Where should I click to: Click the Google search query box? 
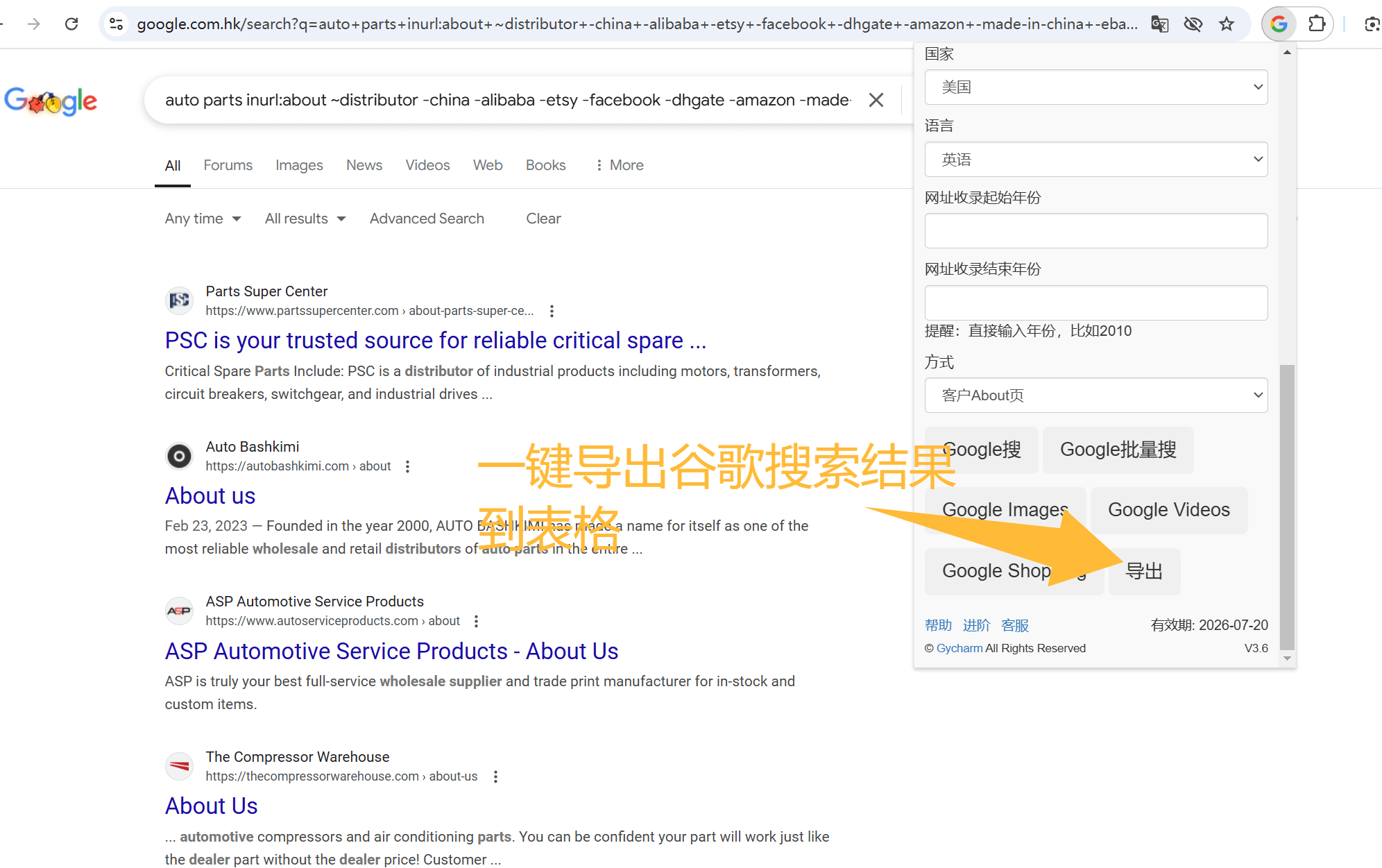(506, 100)
